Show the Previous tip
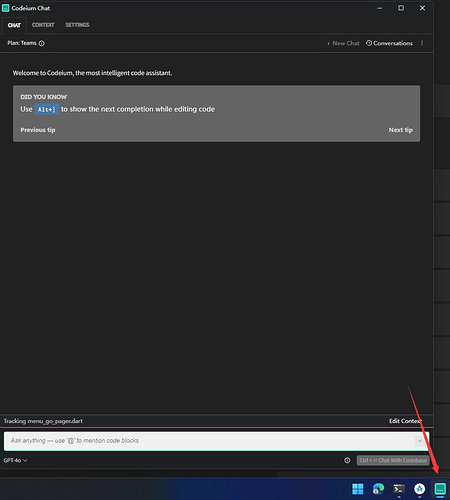 (38, 130)
